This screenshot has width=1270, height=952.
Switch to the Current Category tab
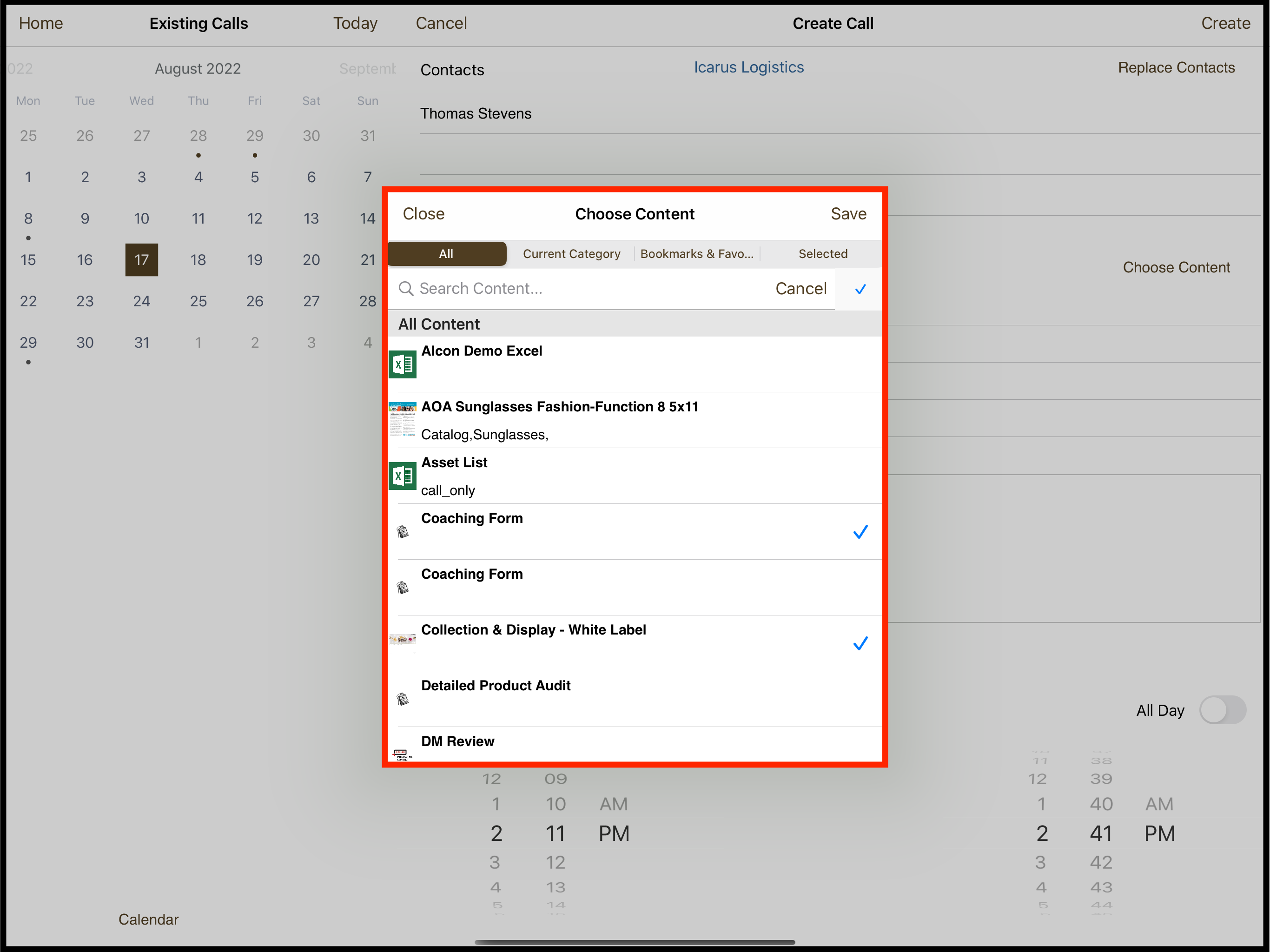(x=571, y=254)
